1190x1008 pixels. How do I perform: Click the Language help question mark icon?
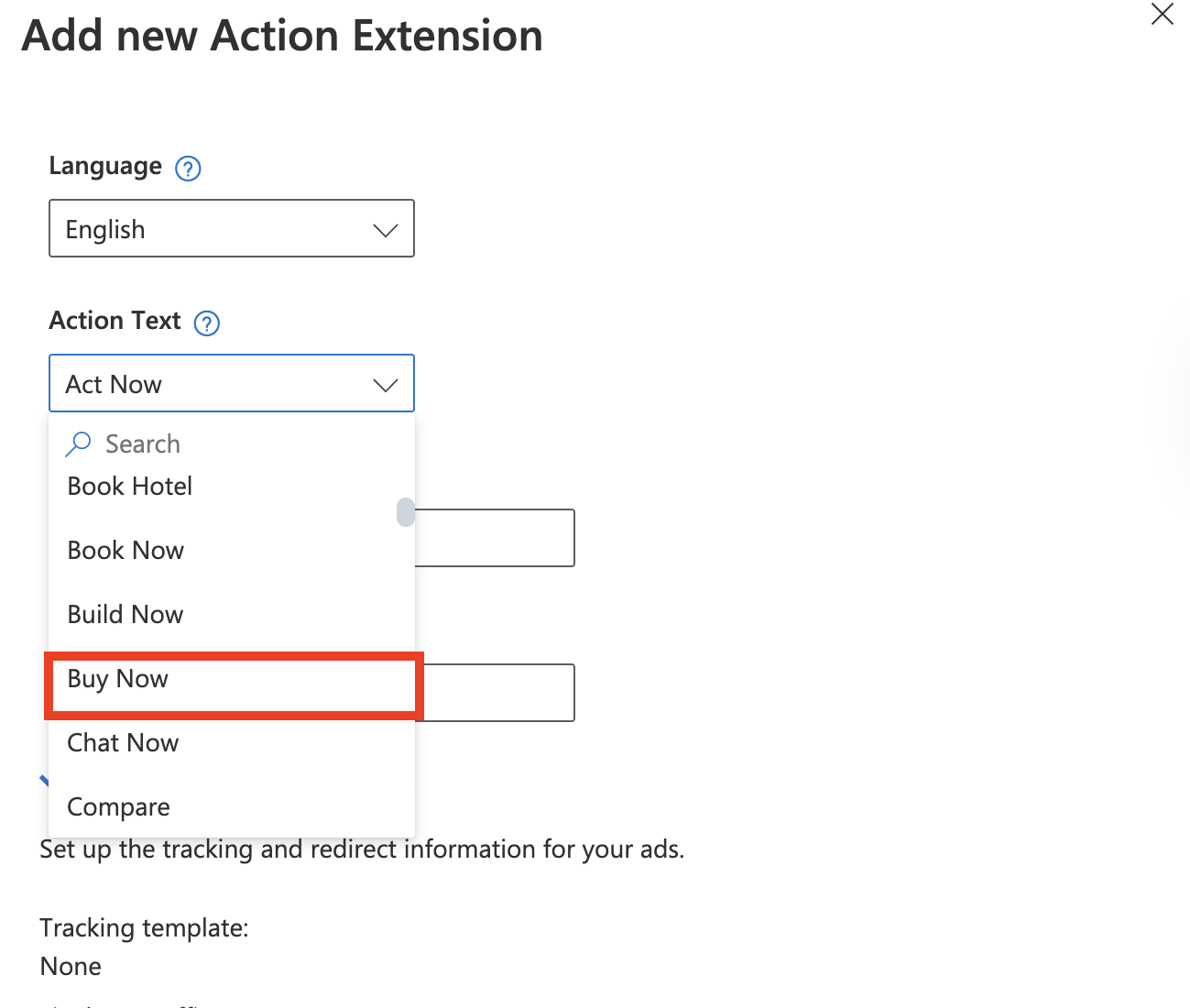point(188,169)
